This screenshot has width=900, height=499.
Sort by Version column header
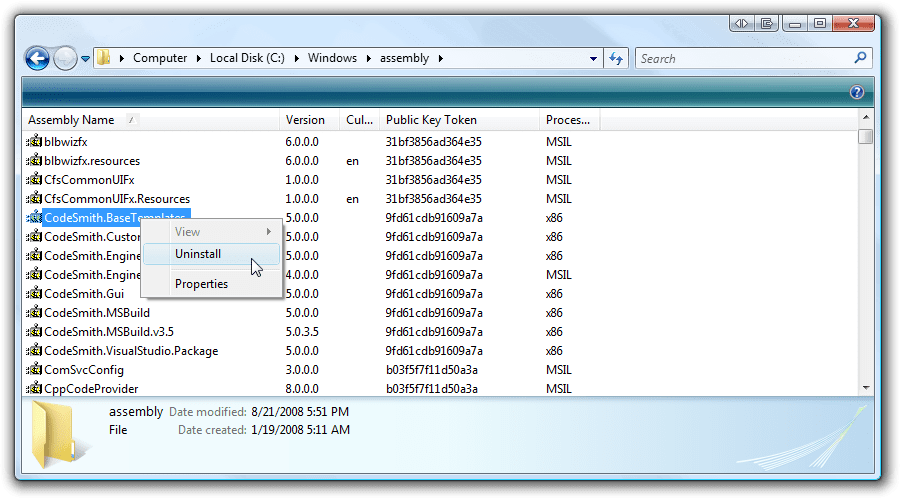(x=310, y=120)
